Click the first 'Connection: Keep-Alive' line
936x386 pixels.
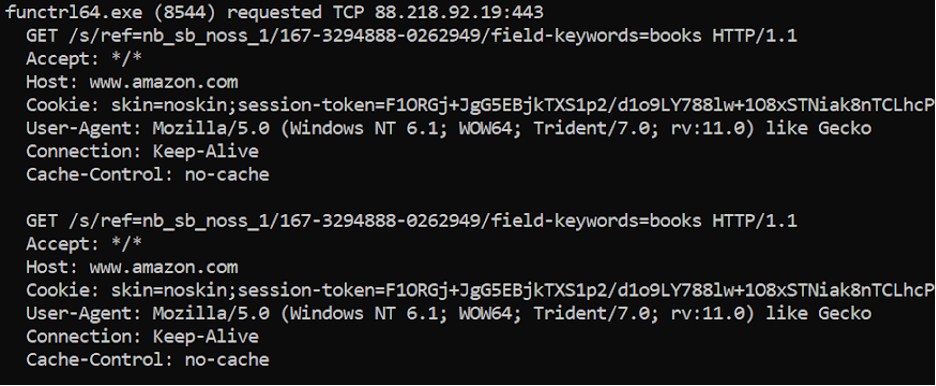(142, 152)
